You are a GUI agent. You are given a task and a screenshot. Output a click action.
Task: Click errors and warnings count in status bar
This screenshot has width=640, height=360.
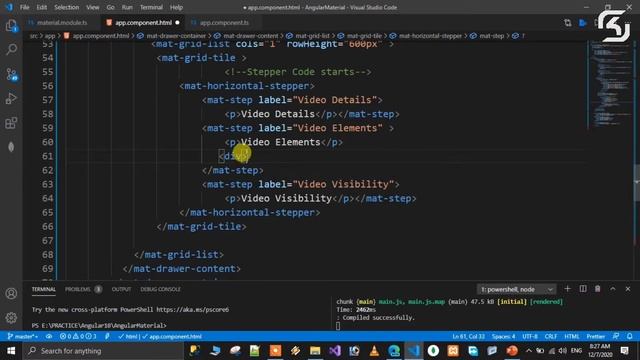78,337
